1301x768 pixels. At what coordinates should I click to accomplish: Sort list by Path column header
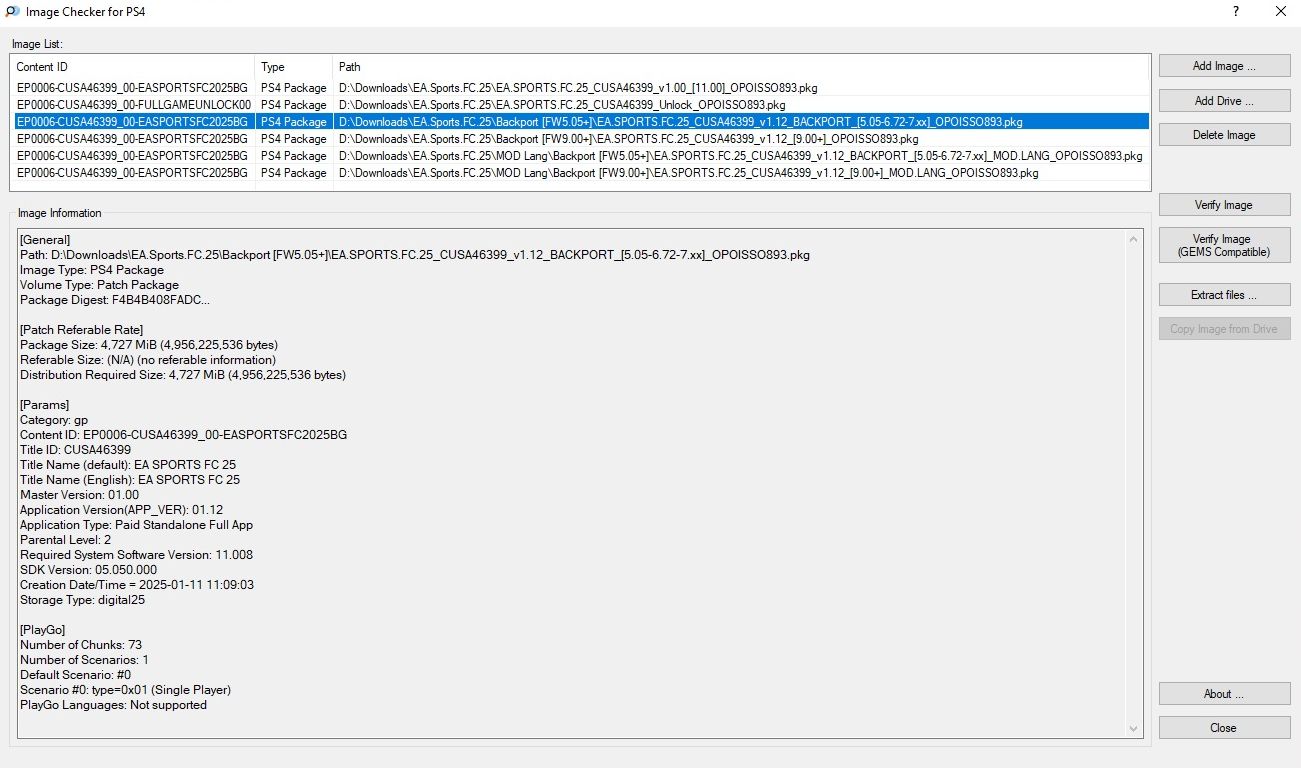point(741,67)
